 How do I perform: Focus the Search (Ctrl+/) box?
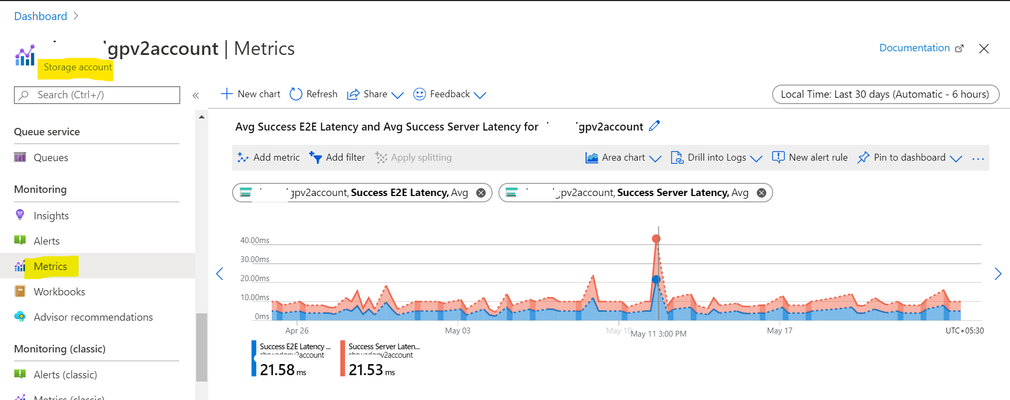pos(97,95)
